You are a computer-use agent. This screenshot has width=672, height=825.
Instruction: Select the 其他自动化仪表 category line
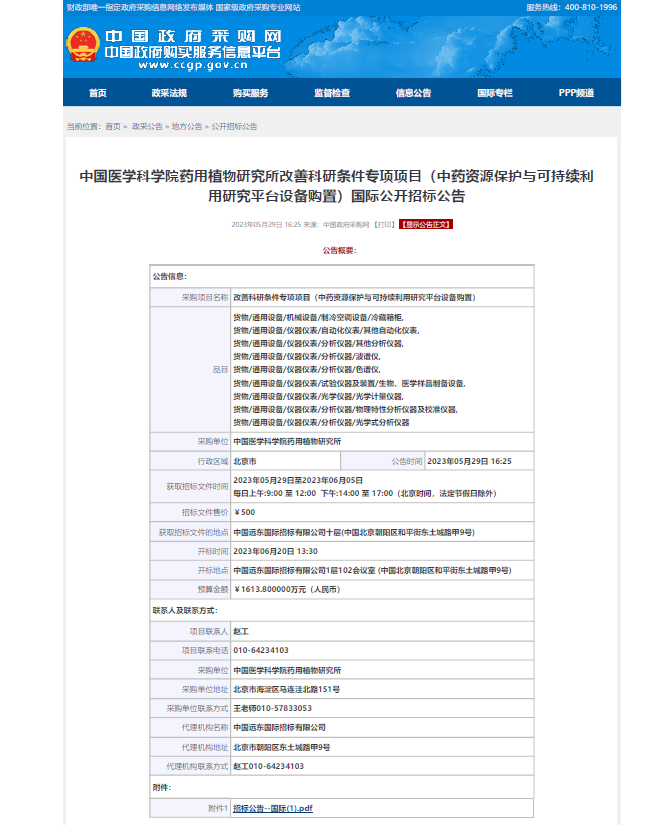pos(326,330)
